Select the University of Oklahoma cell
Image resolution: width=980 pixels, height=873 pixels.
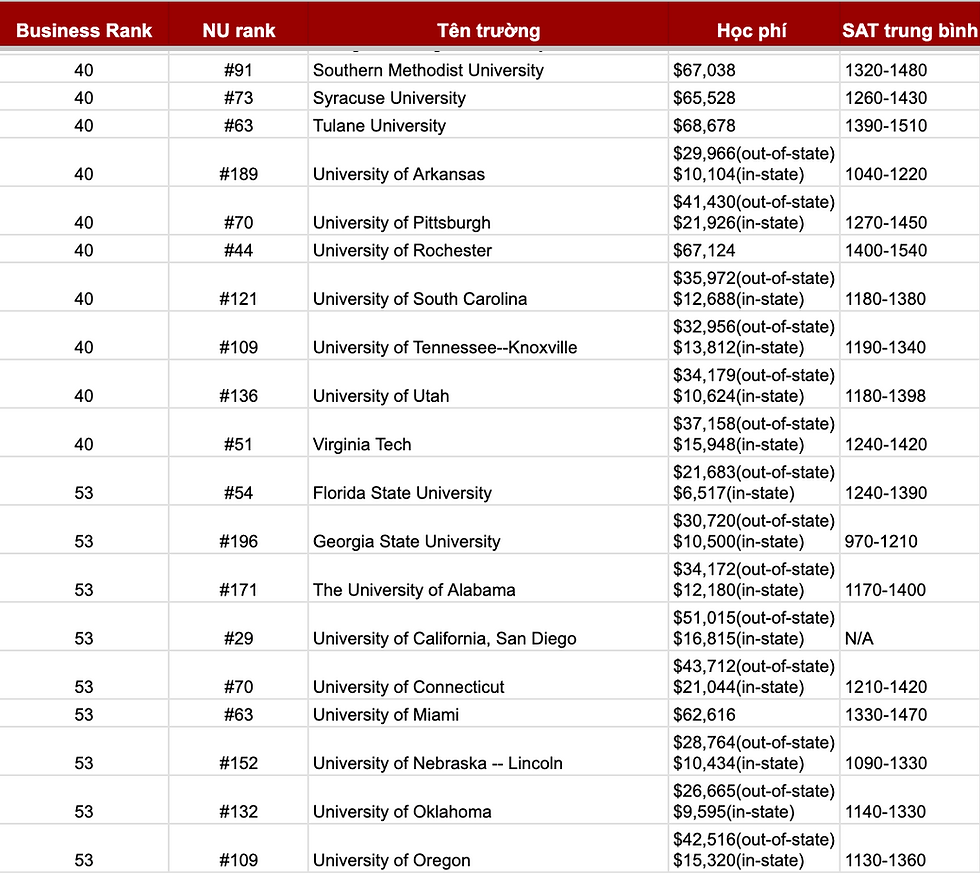pyautogui.click(x=488, y=801)
